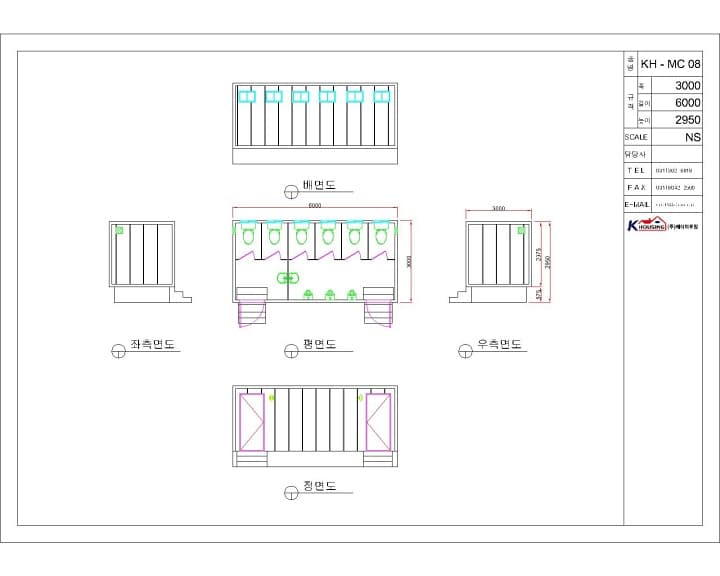
Task: Select the leftmost green toilet in plan
Action: [x=248, y=233]
